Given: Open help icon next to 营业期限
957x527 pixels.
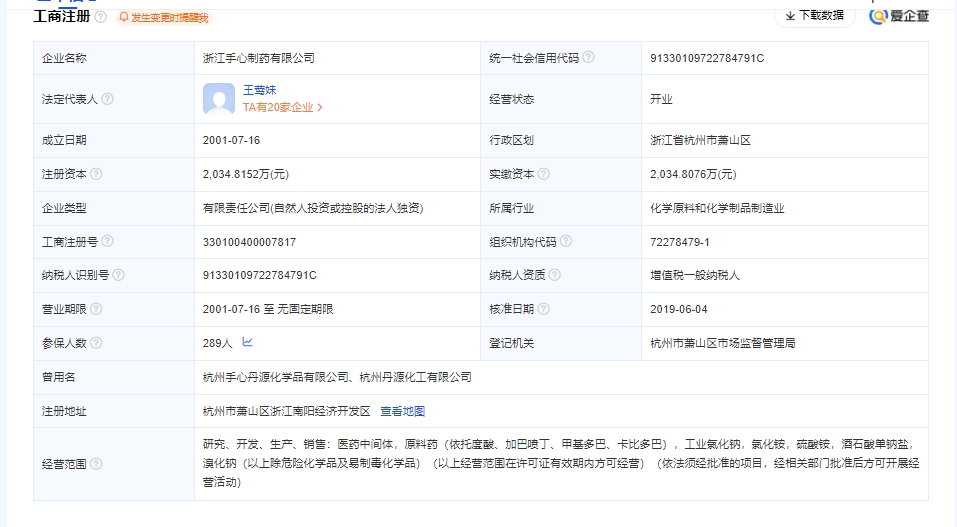Looking at the screenshot, I should coord(96,309).
